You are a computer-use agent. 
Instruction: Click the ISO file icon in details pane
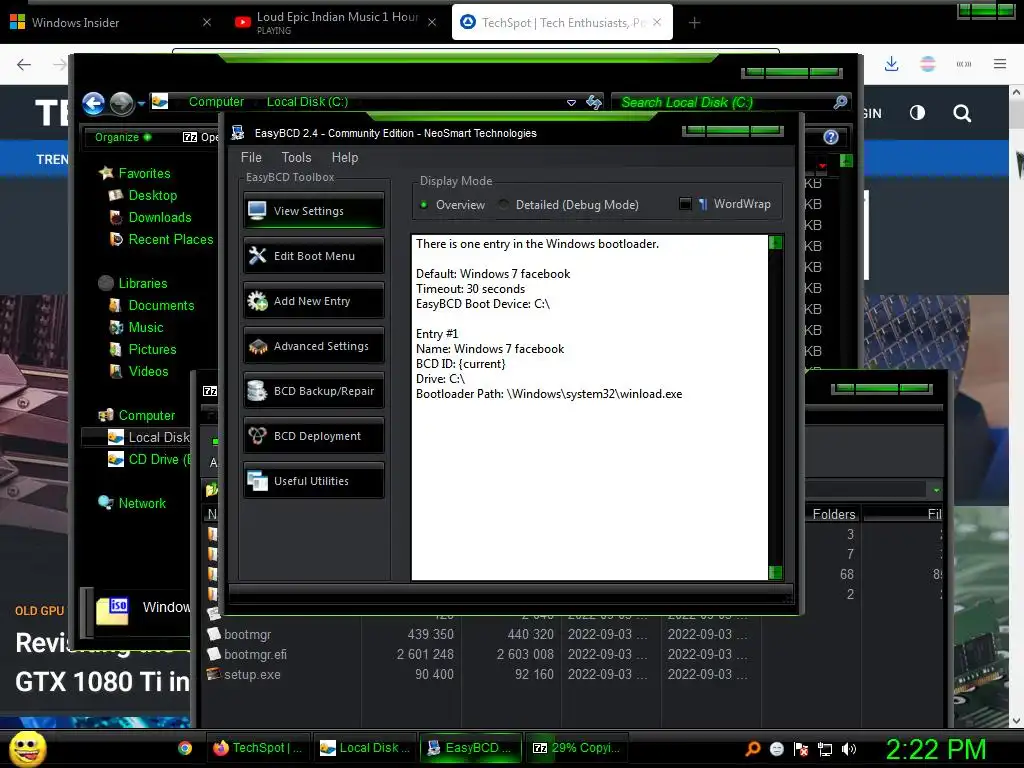[x=112, y=611]
